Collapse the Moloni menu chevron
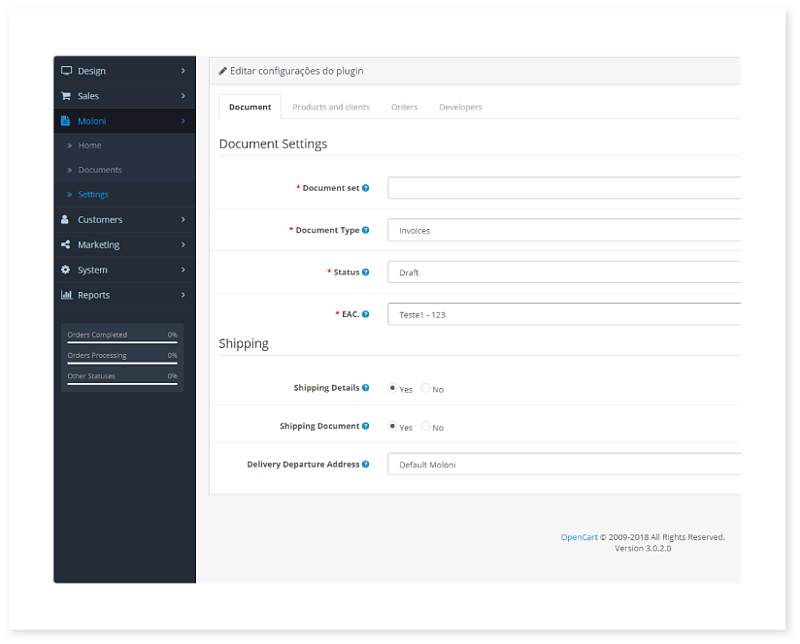The height and width of the screenshot is (644, 800). click(183, 120)
